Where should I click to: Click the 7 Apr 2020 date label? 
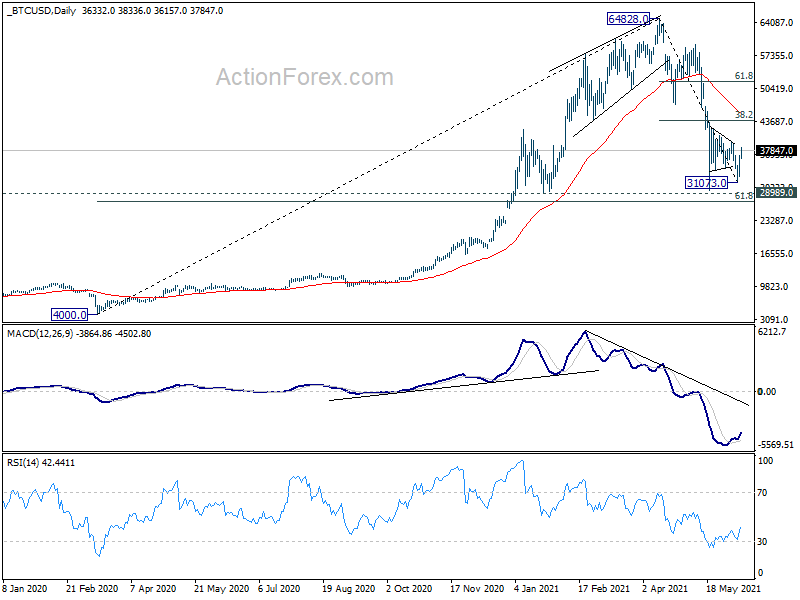[x=153, y=589]
